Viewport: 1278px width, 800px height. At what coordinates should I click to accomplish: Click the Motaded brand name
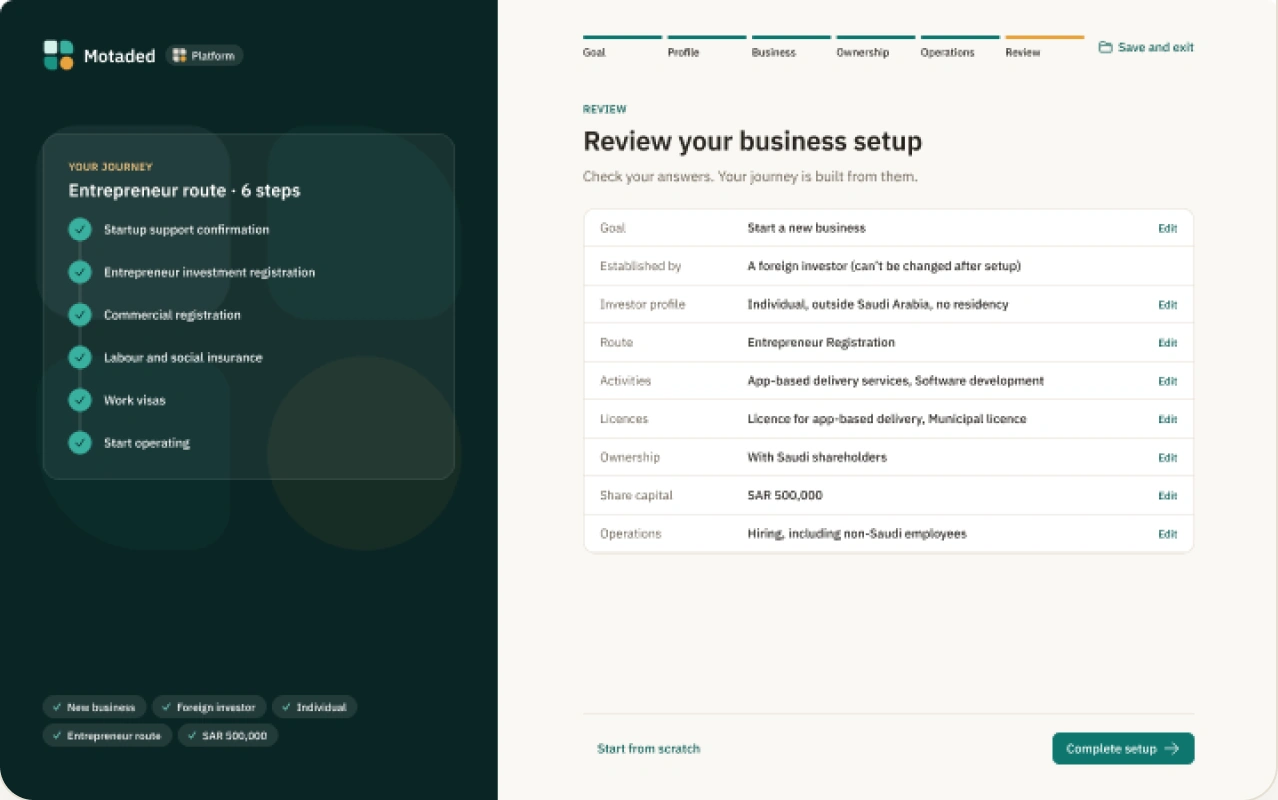[120, 56]
